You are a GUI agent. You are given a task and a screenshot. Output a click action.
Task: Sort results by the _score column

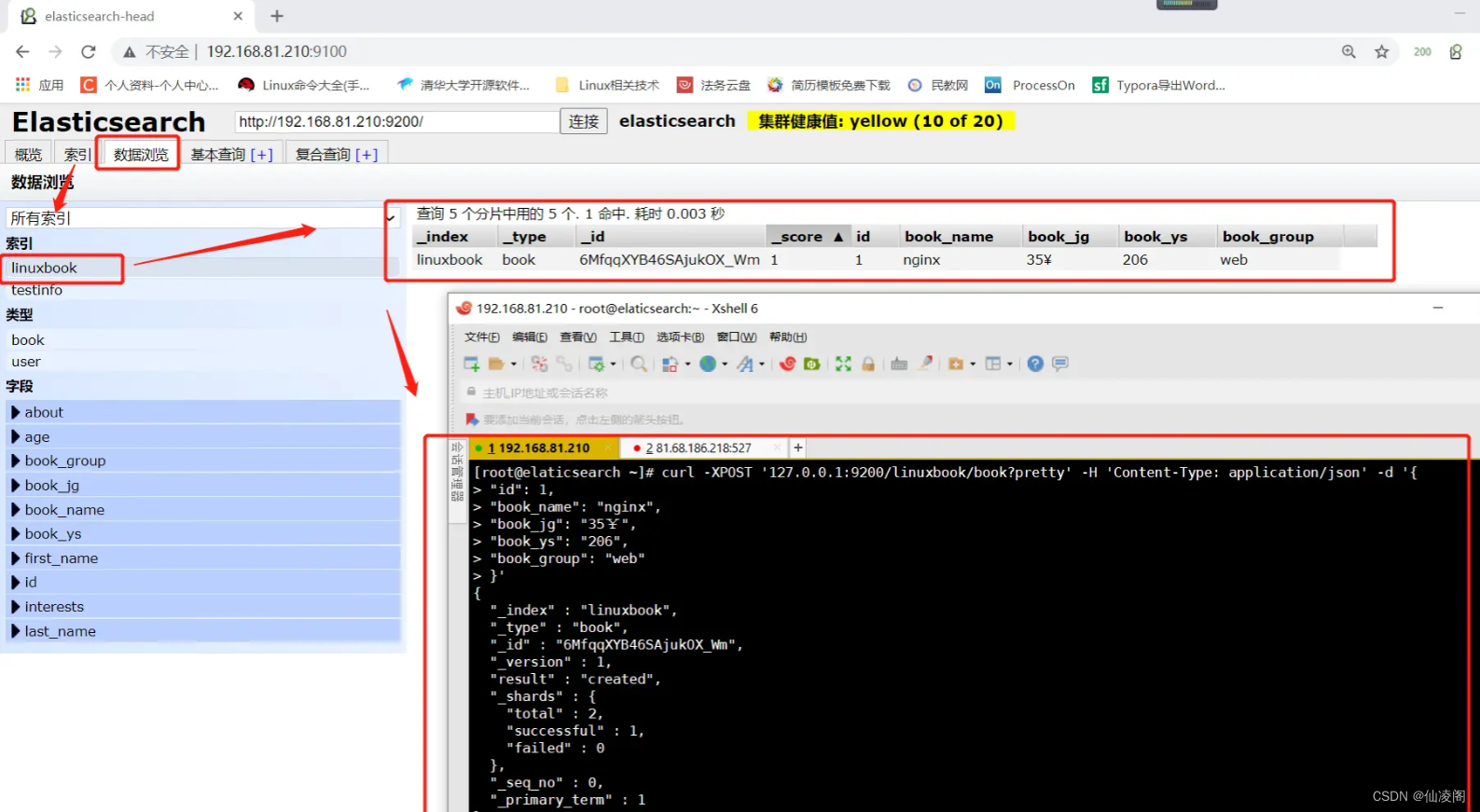coord(807,237)
